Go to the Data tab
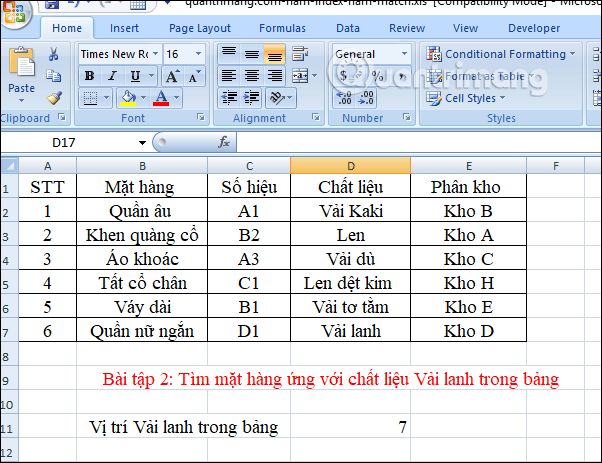The image size is (602, 463). point(348,28)
